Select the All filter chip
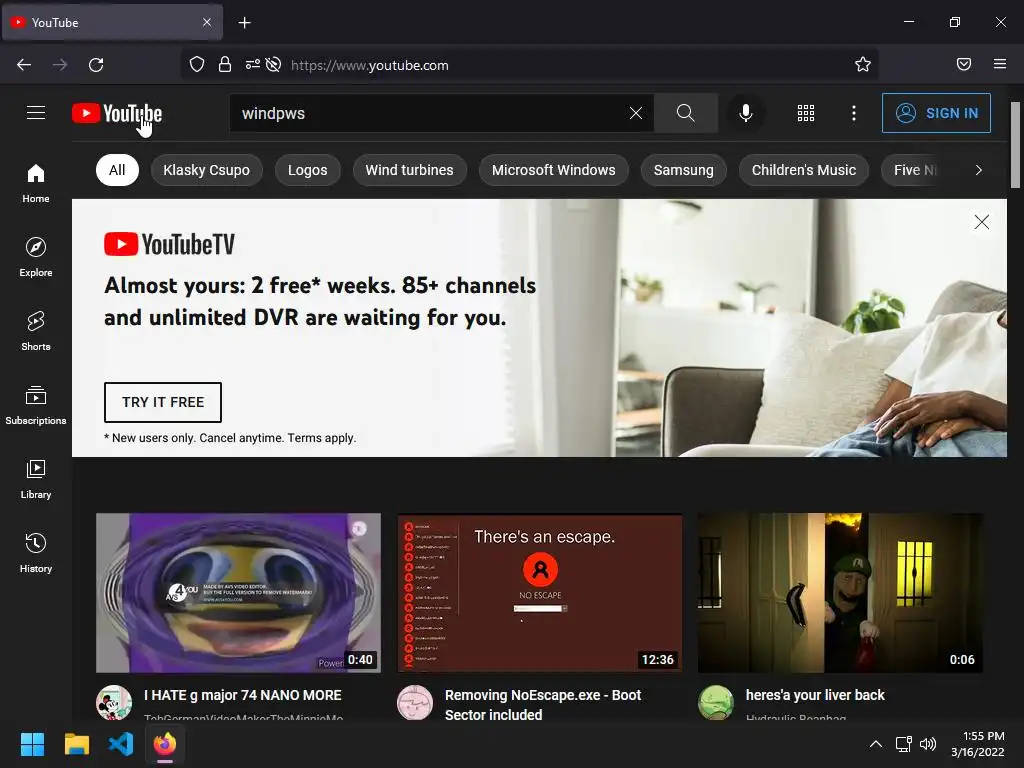This screenshot has width=1024, height=768. point(117,170)
